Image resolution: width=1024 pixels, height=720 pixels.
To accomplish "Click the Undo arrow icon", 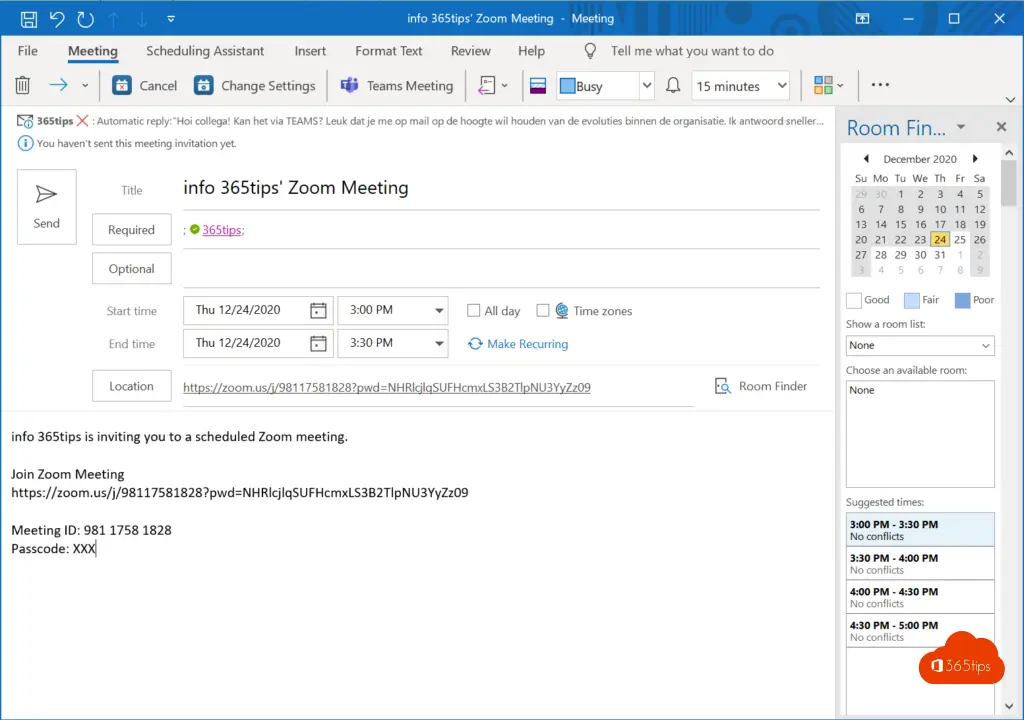I will point(57,19).
